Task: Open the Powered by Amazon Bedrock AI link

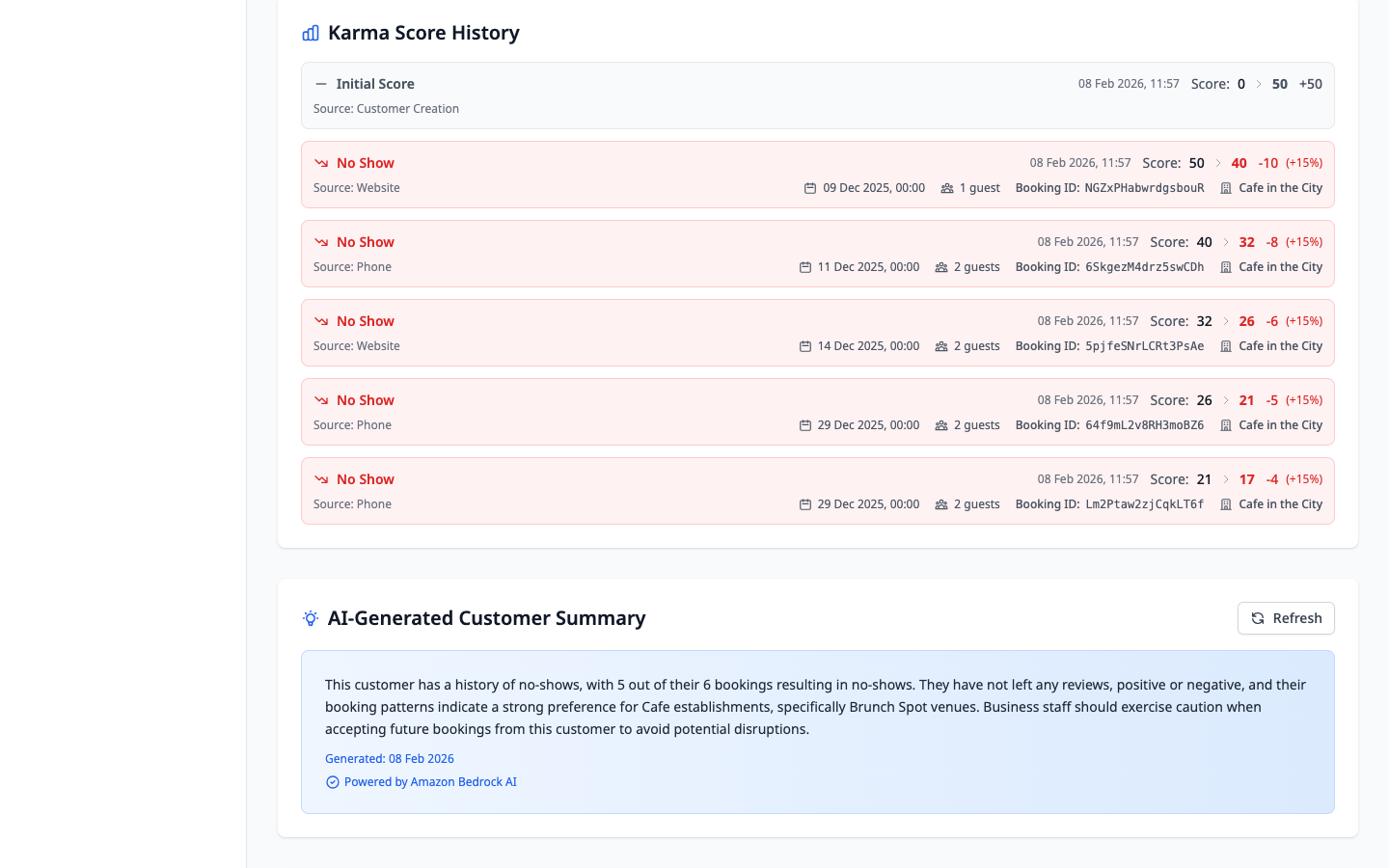Action: pyautogui.click(x=430, y=781)
